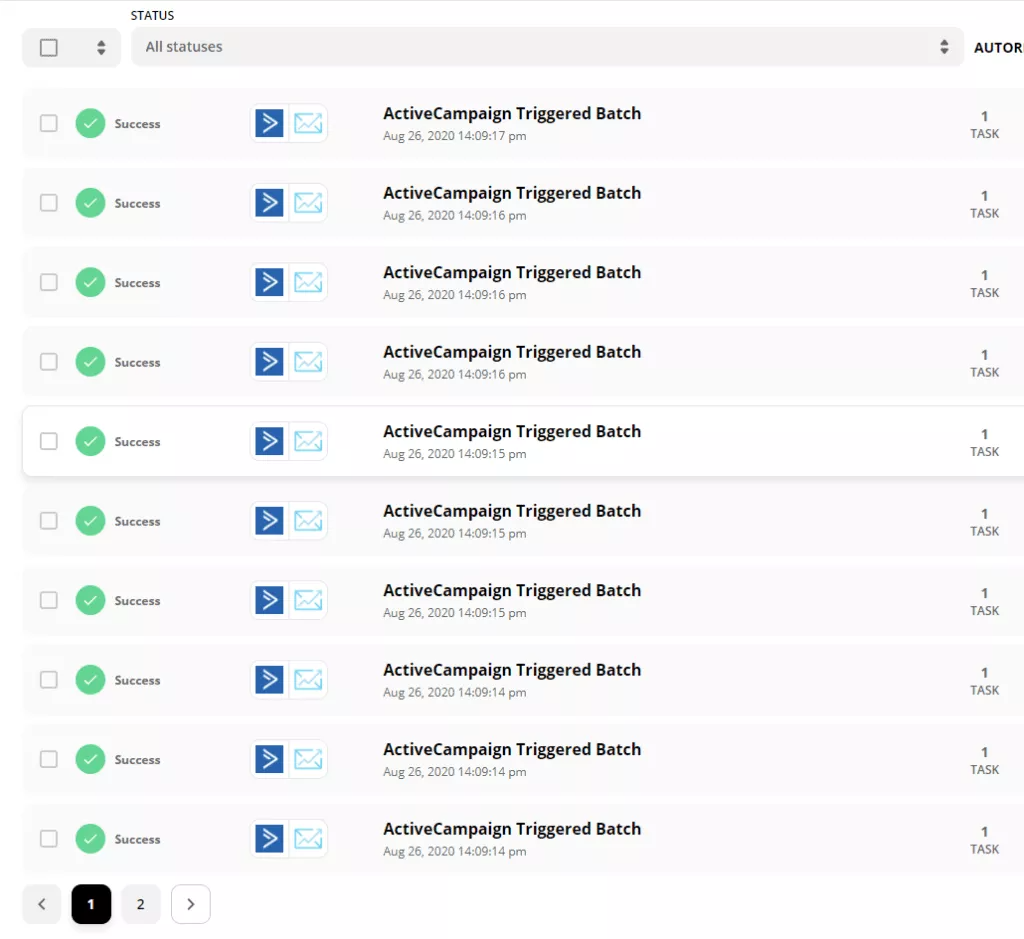1024x939 pixels.
Task: Click the ActiveCampaign icon in the last 14:09:14 run
Action: click(x=269, y=838)
